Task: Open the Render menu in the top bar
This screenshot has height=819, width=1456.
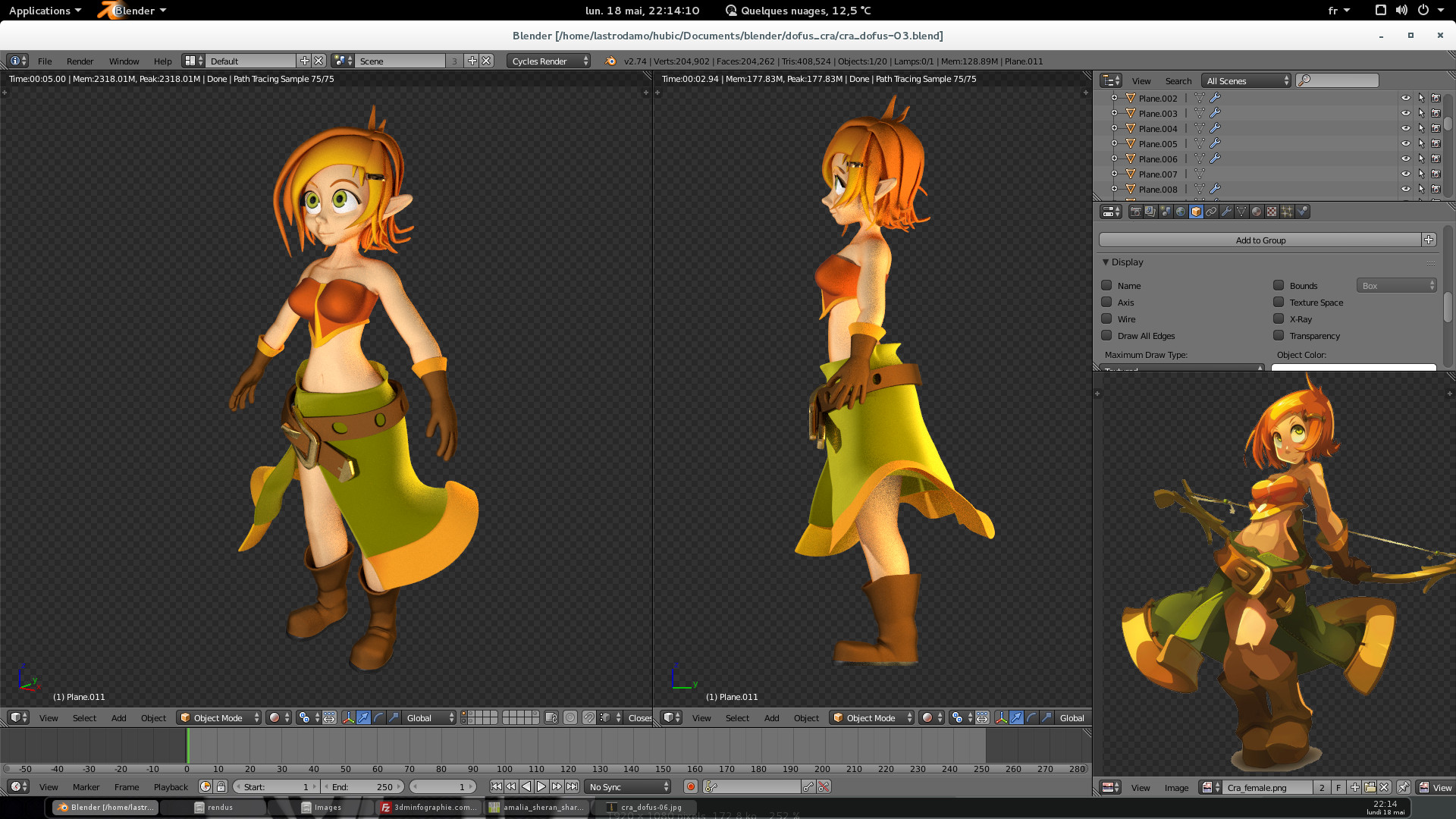Action: 80,61
